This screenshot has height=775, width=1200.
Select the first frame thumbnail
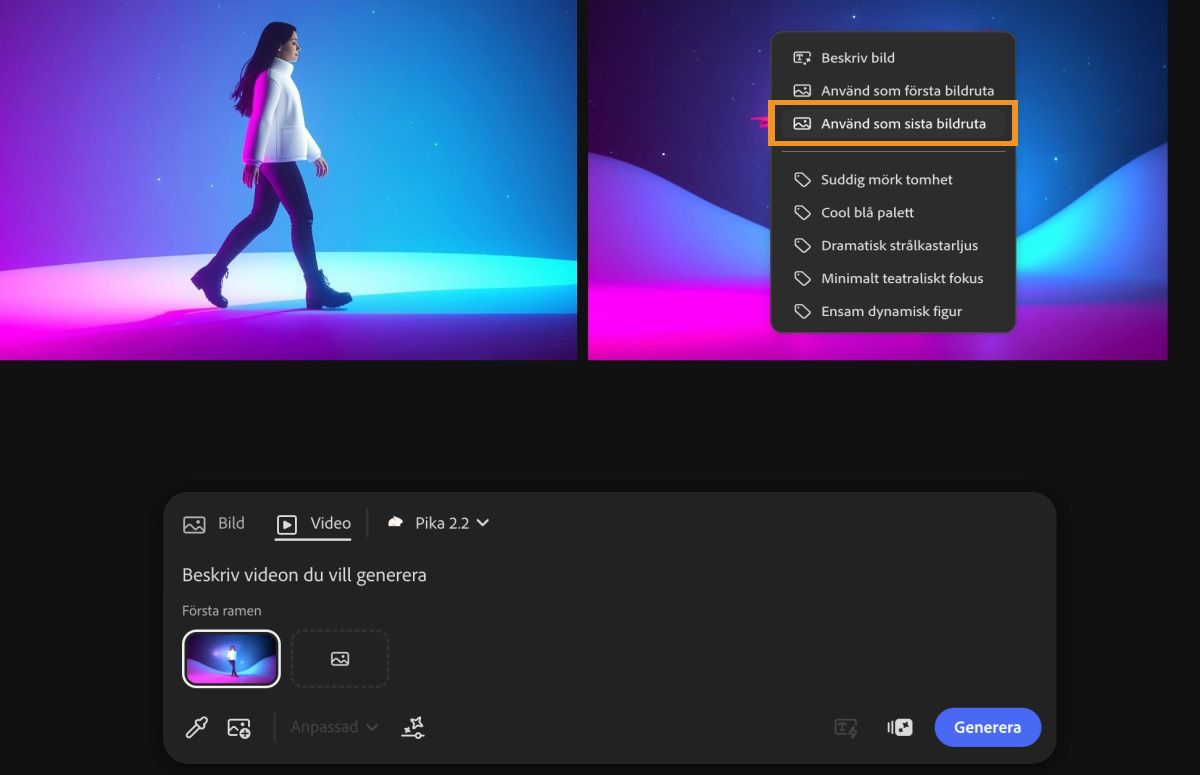pyautogui.click(x=231, y=659)
